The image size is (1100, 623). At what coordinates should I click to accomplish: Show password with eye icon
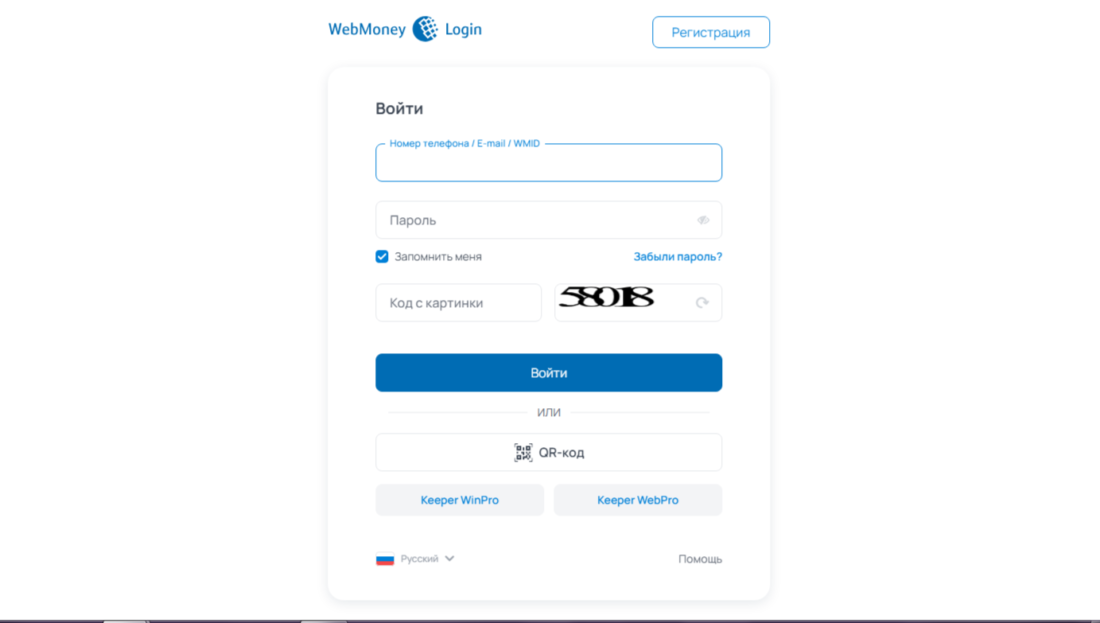703,220
